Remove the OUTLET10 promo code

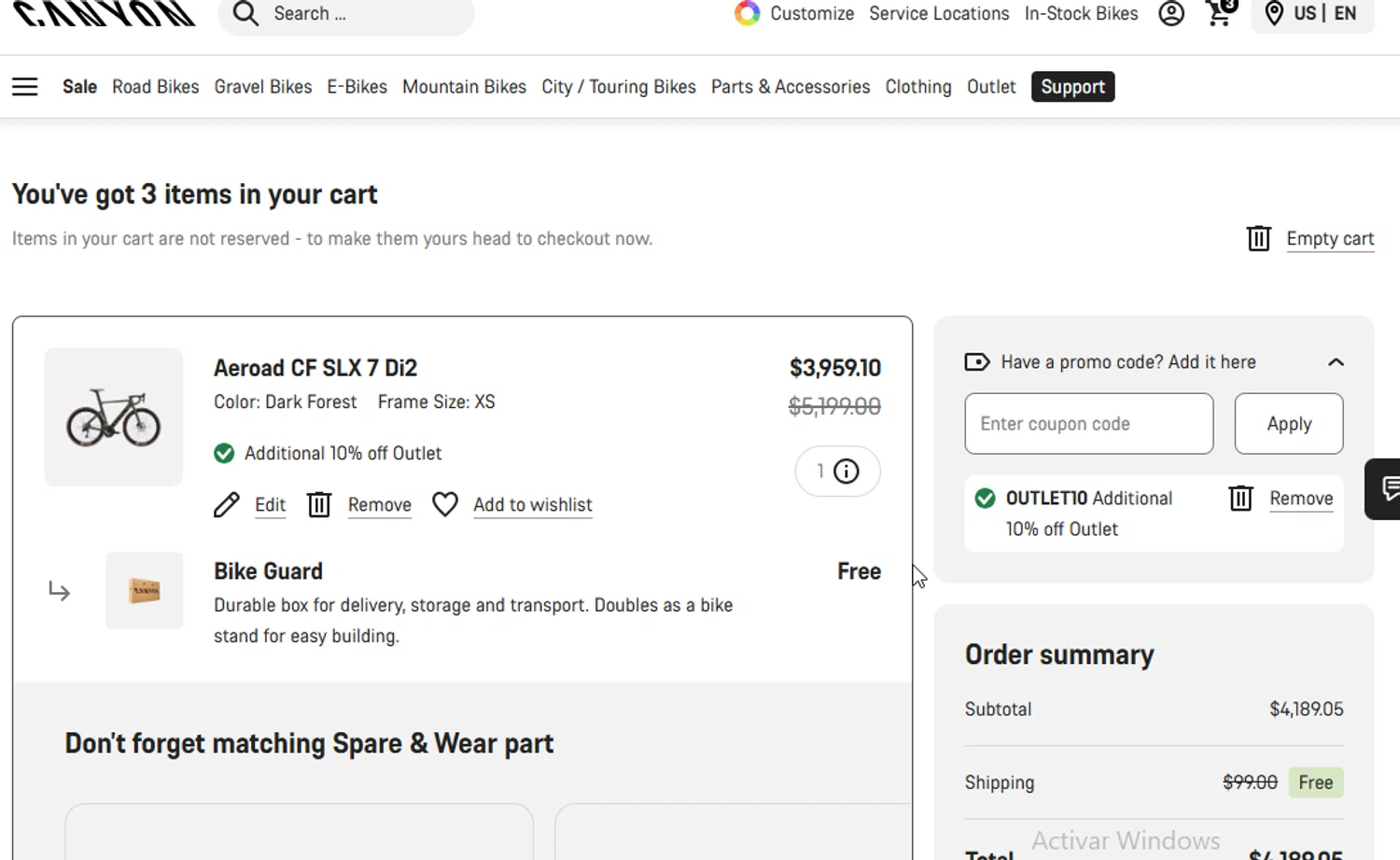point(1301,499)
